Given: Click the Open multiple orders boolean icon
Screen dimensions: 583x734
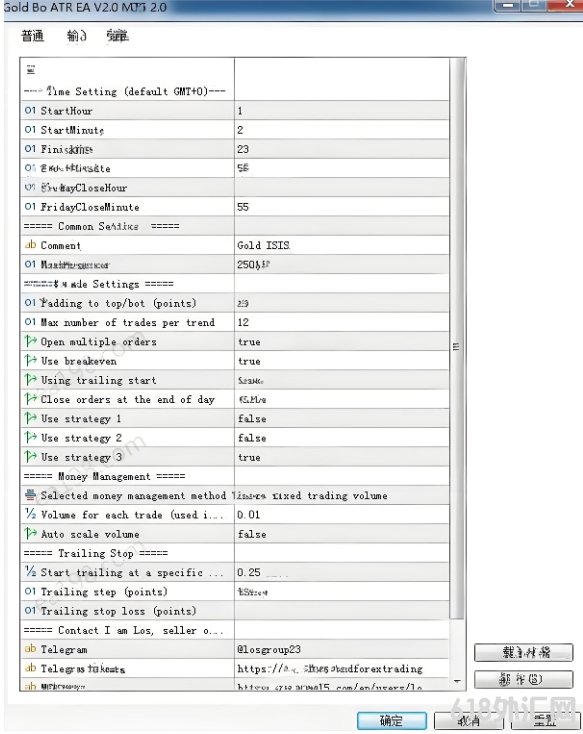Looking at the screenshot, I should [x=30, y=341].
